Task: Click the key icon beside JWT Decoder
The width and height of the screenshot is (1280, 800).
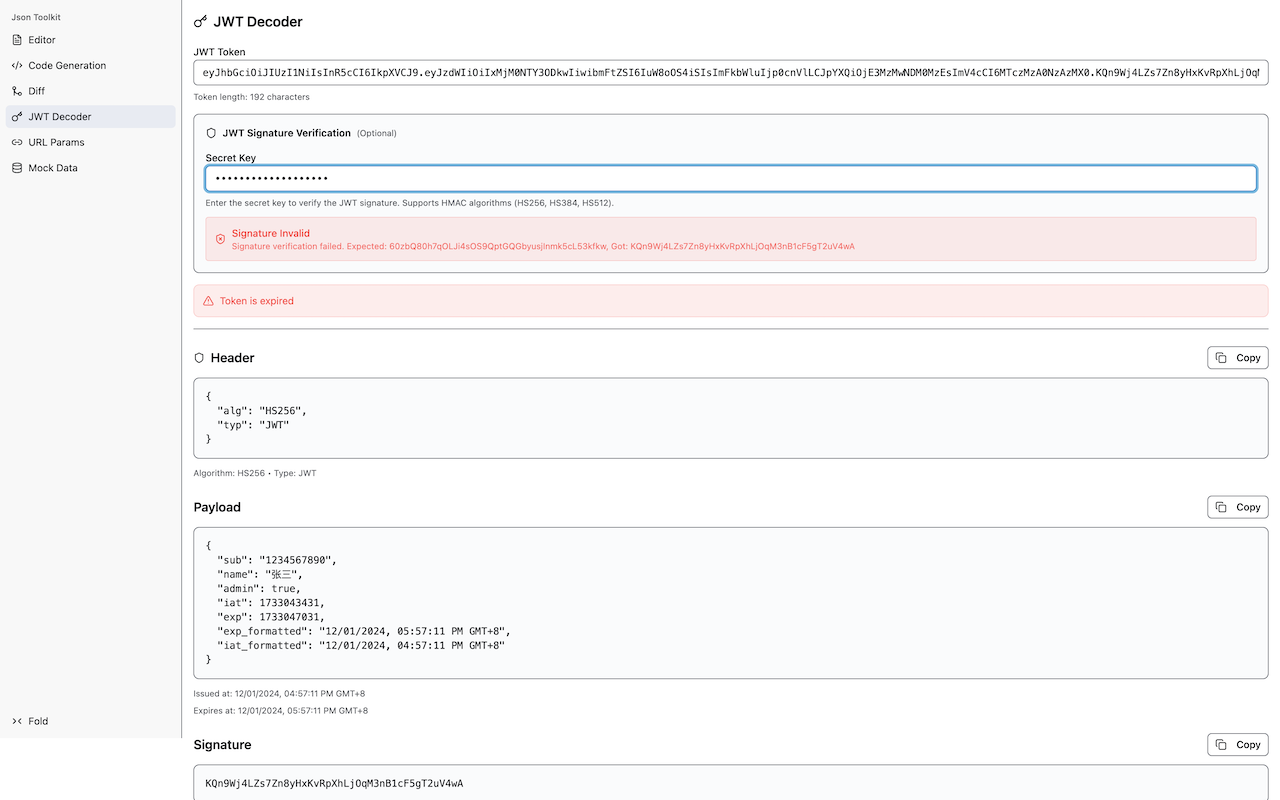Action: pyautogui.click(x=16, y=116)
